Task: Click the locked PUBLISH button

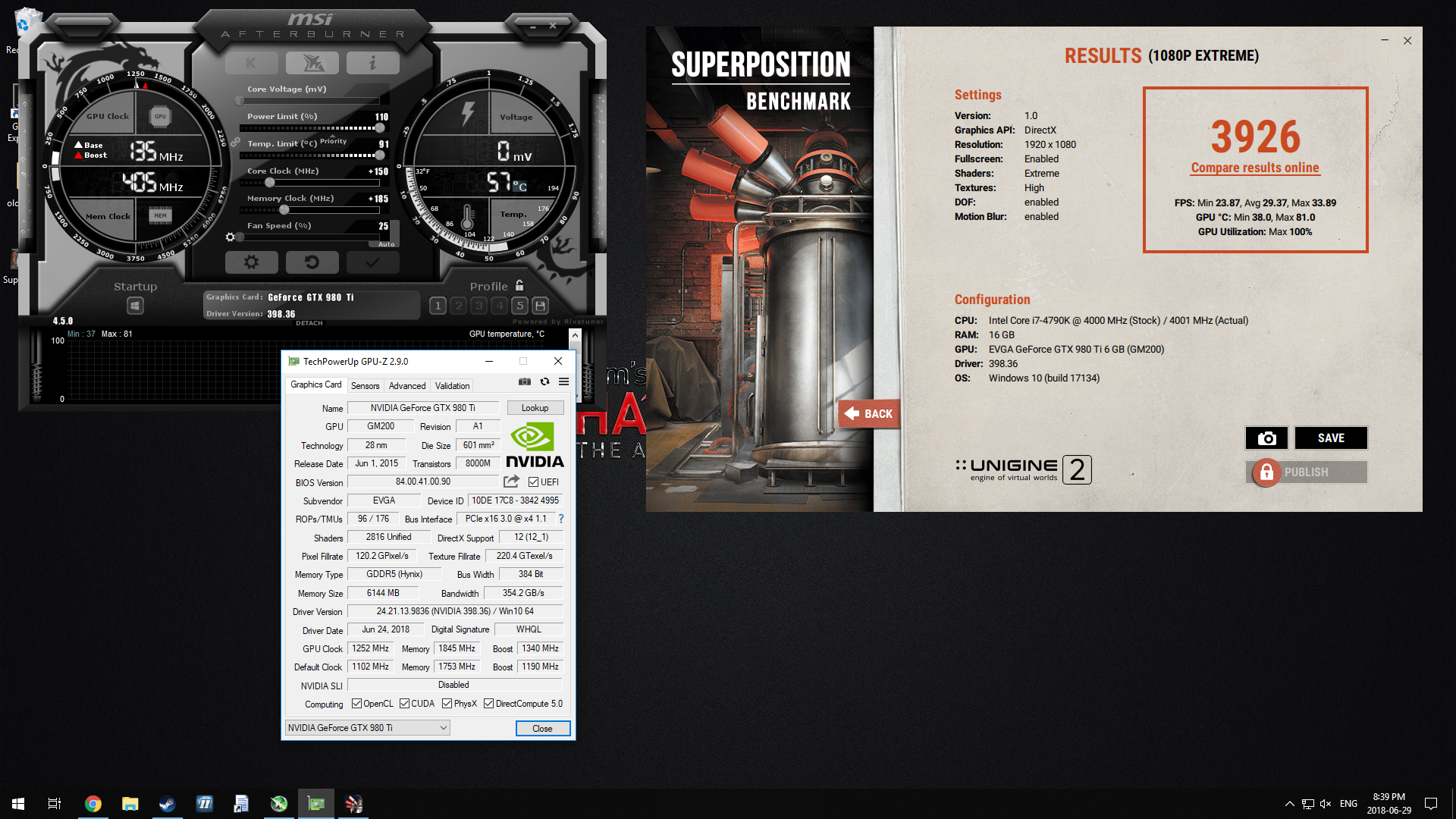Action: click(1307, 472)
